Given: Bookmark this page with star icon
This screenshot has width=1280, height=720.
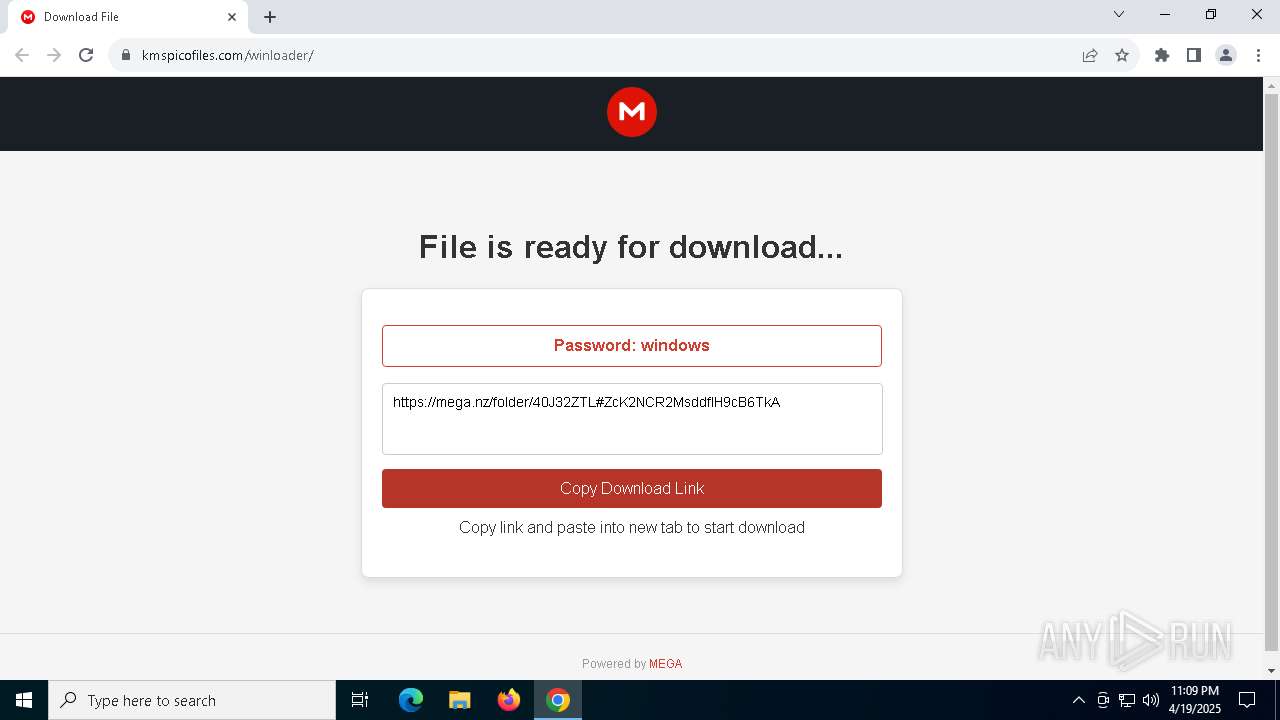Looking at the screenshot, I should coord(1122,55).
